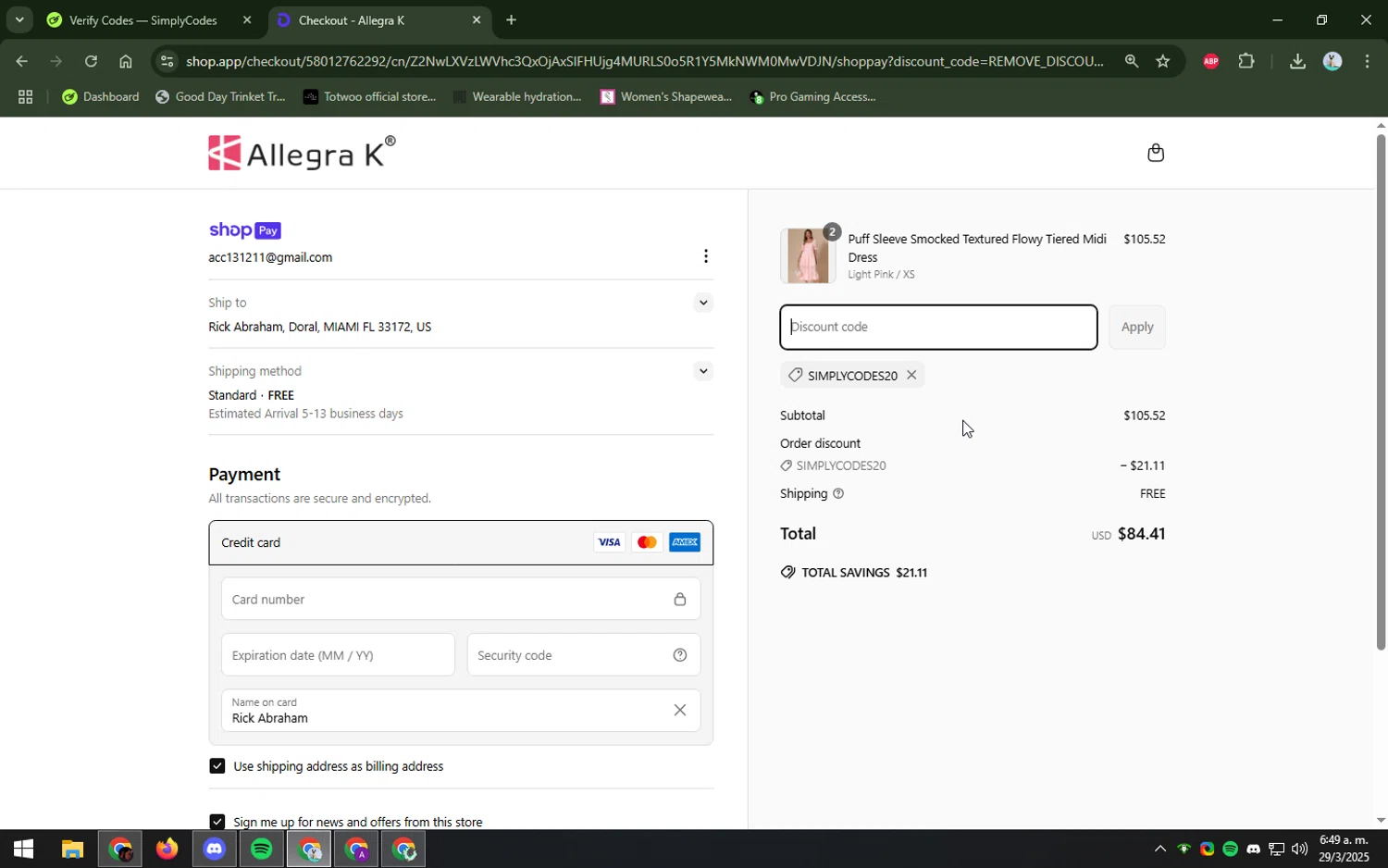Open the Shop Pay account options menu
Viewport: 1388px width, 868px height.
point(705,256)
